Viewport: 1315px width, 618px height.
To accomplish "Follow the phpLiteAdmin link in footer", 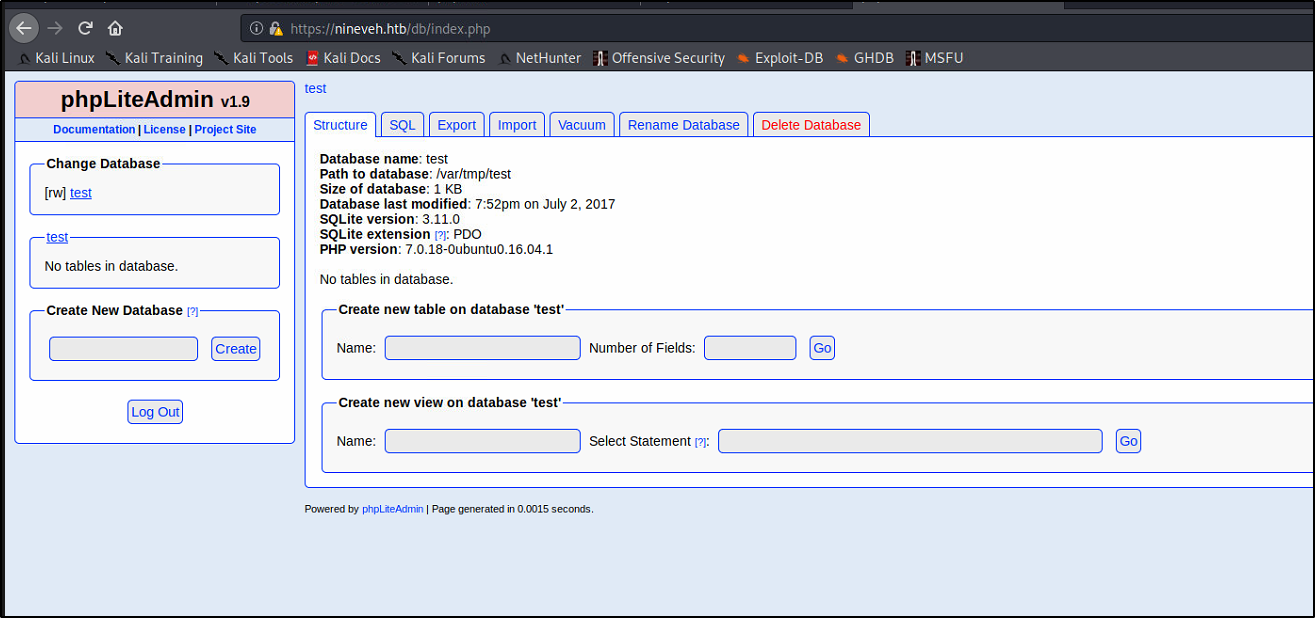I will tap(392, 509).
